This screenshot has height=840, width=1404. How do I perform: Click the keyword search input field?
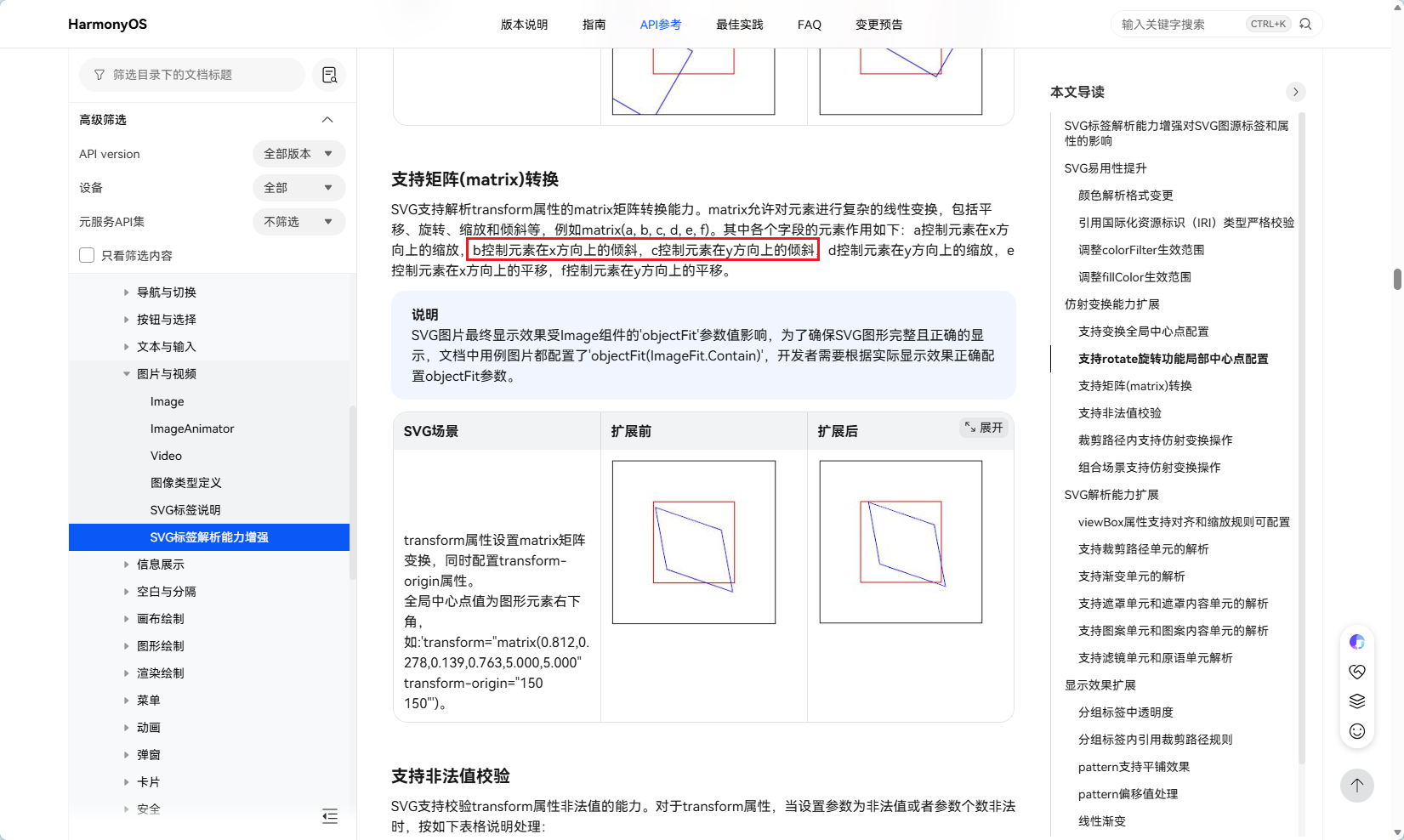point(1180,24)
